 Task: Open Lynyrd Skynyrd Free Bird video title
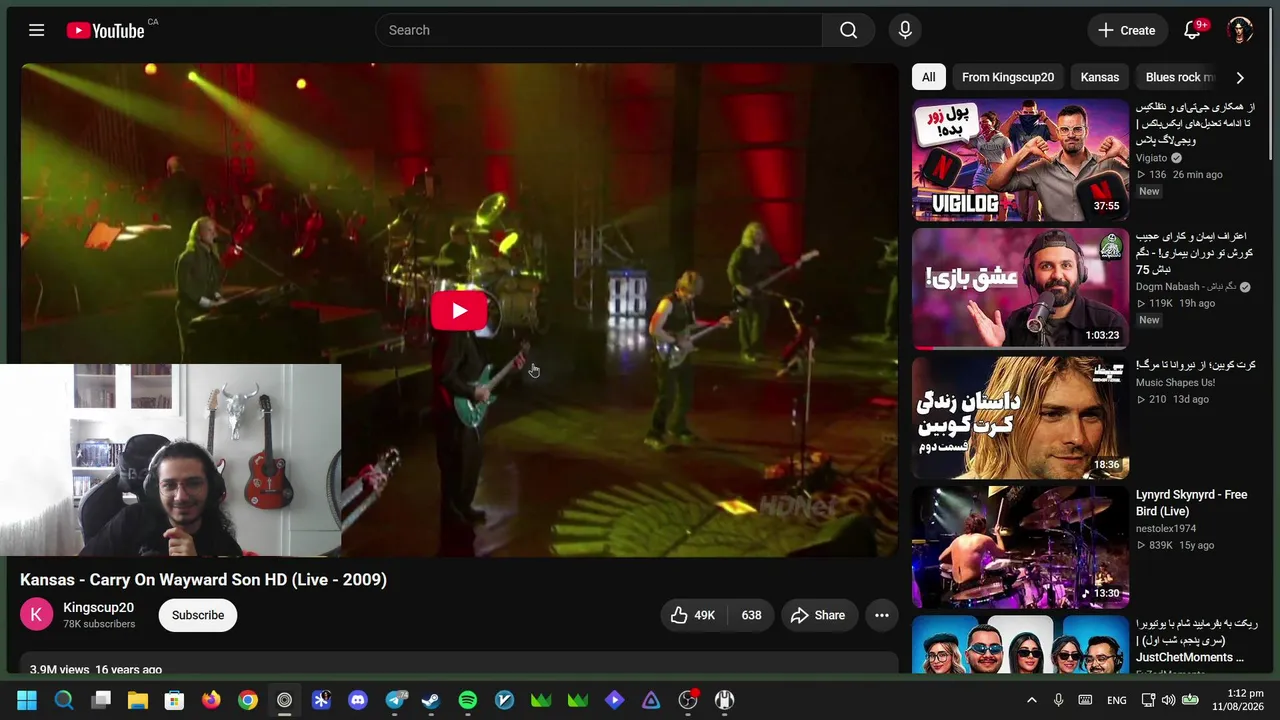tap(1191, 503)
